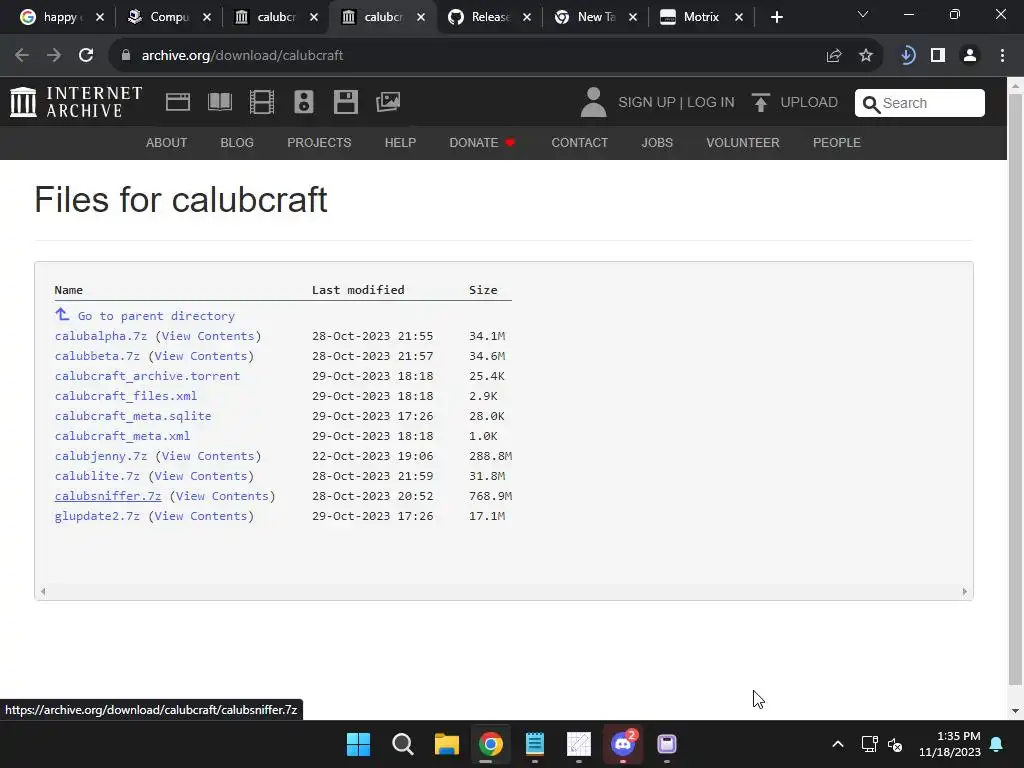Open the ABOUT nav item
The height and width of the screenshot is (768, 1024).
[167, 142]
